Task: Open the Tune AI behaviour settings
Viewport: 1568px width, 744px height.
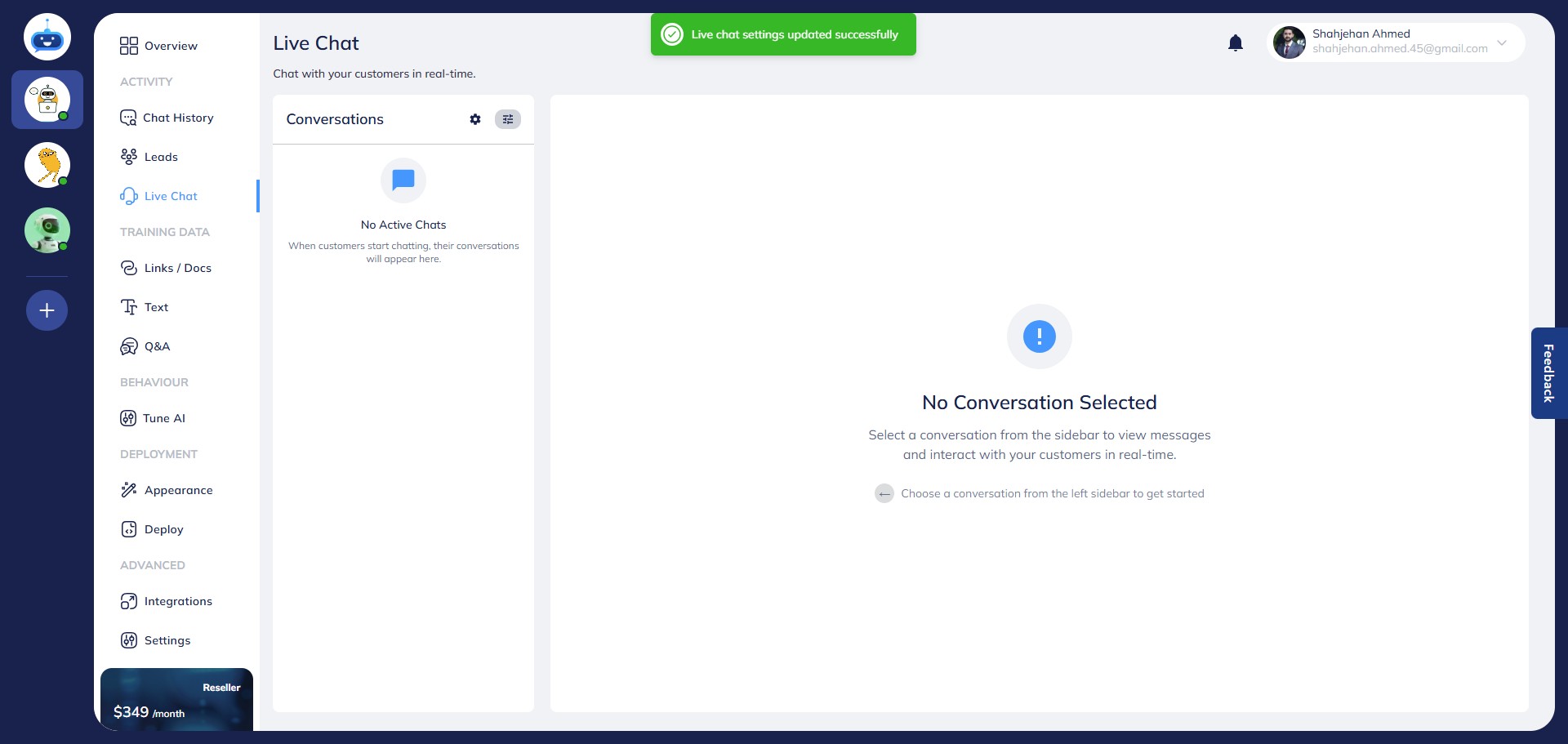Action: pyautogui.click(x=163, y=417)
